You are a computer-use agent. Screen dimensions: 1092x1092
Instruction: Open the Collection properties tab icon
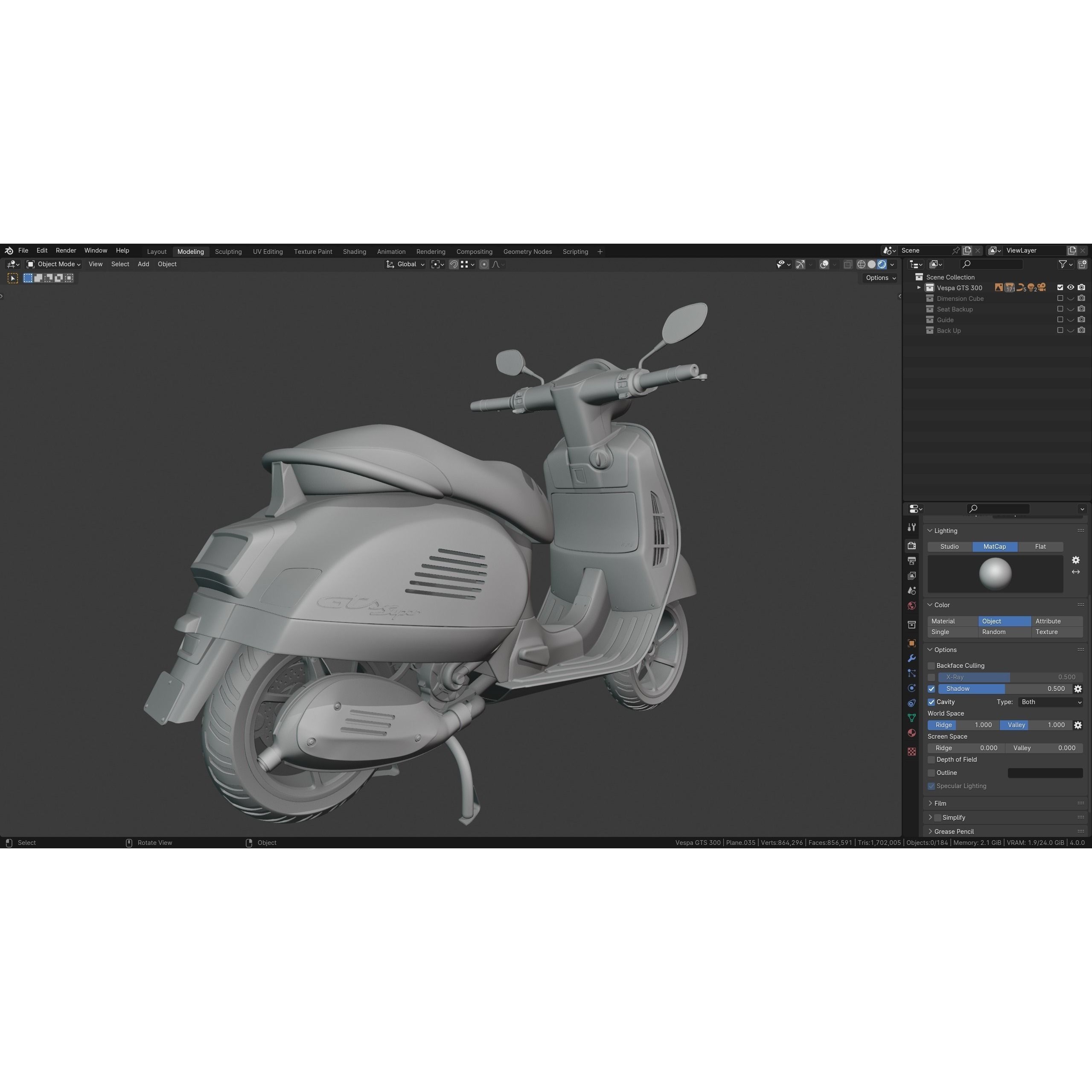(x=911, y=625)
